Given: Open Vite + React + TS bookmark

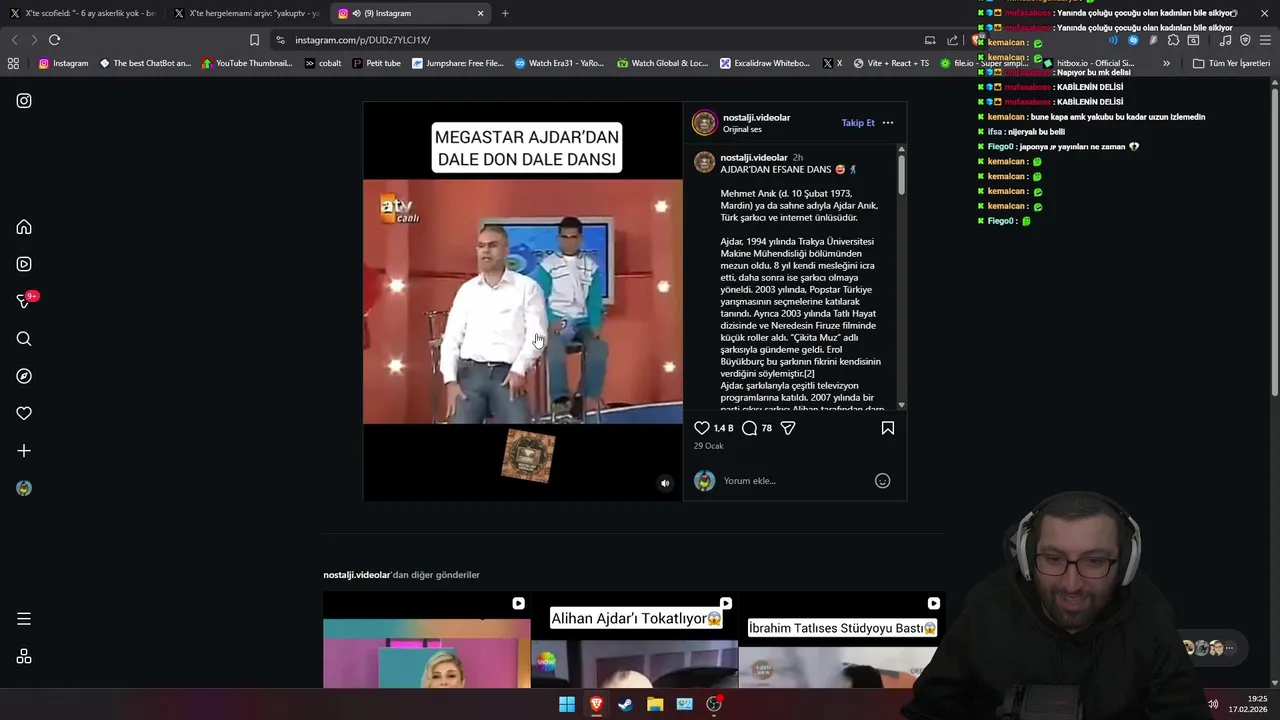Looking at the screenshot, I should (x=890, y=63).
